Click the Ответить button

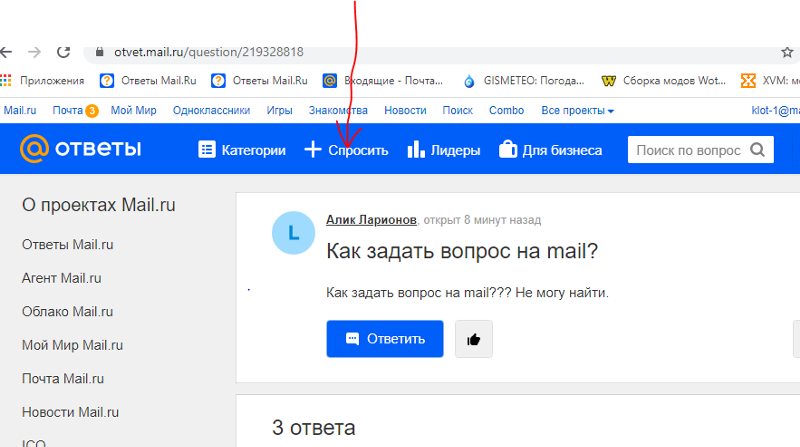(x=385, y=339)
